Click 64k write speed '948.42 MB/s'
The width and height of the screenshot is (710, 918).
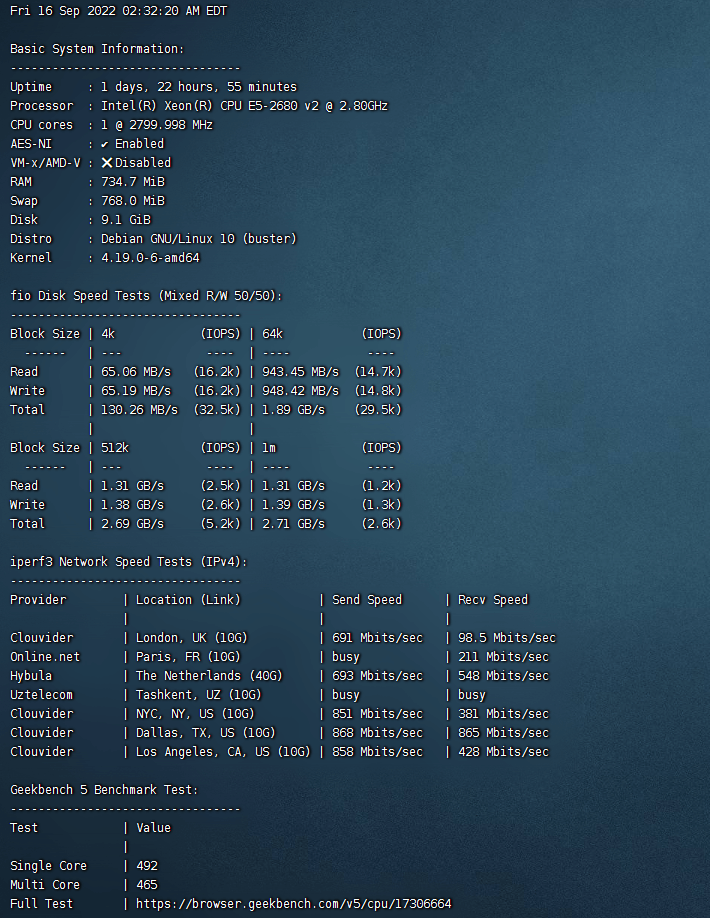(300, 391)
